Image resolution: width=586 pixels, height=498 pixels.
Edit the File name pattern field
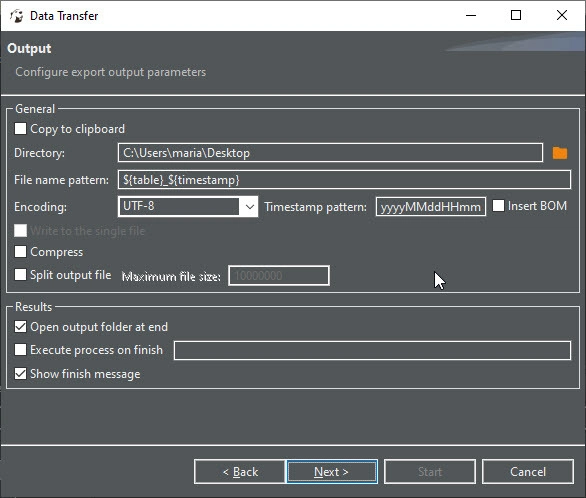pyautogui.click(x=344, y=180)
